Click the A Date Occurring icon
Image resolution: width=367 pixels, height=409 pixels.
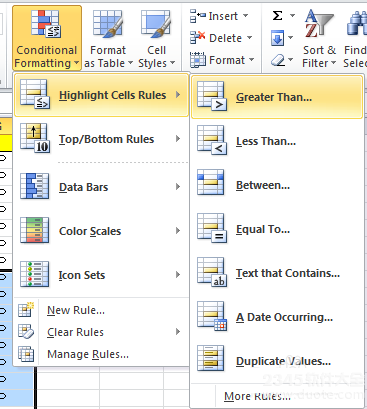click(x=212, y=317)
